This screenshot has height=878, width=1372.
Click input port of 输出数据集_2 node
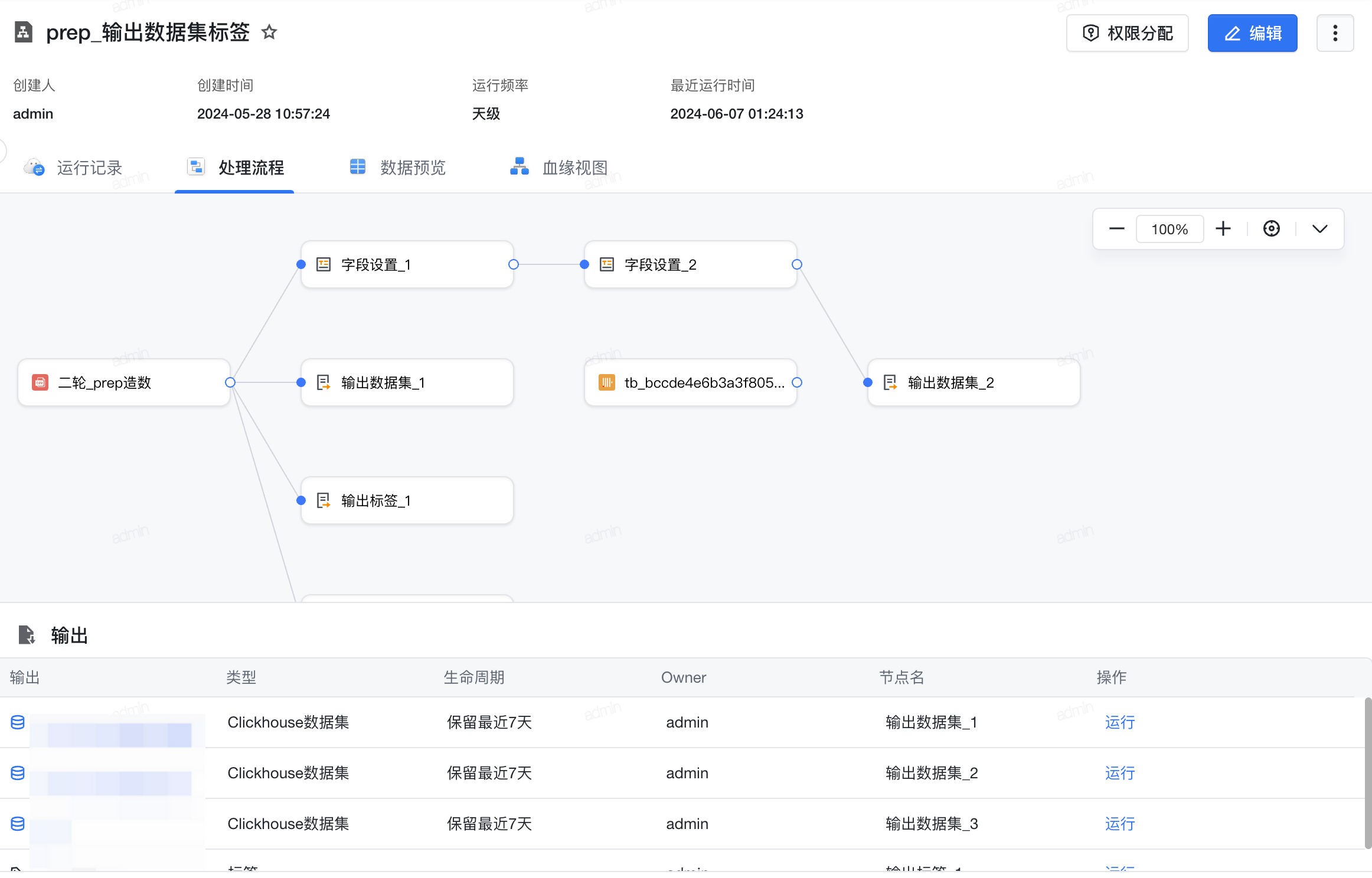[x=868, y=382]
